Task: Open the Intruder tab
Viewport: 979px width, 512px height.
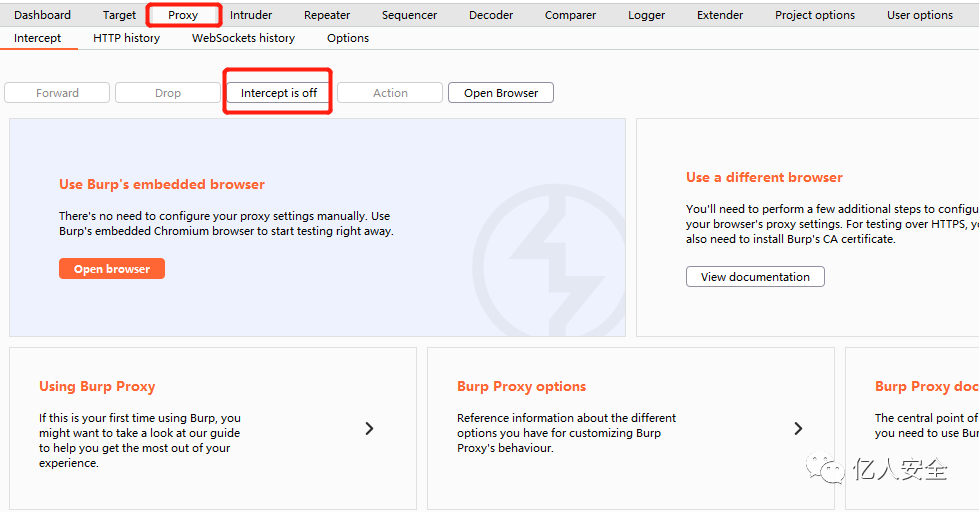Action: [x=251, y=15]
